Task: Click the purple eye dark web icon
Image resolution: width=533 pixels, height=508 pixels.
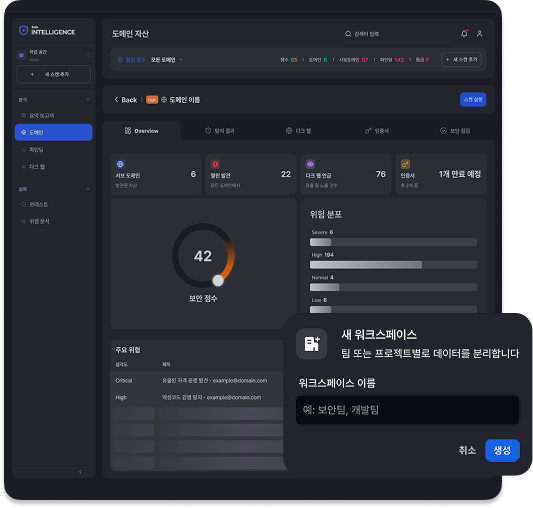Action: [310, 164]
